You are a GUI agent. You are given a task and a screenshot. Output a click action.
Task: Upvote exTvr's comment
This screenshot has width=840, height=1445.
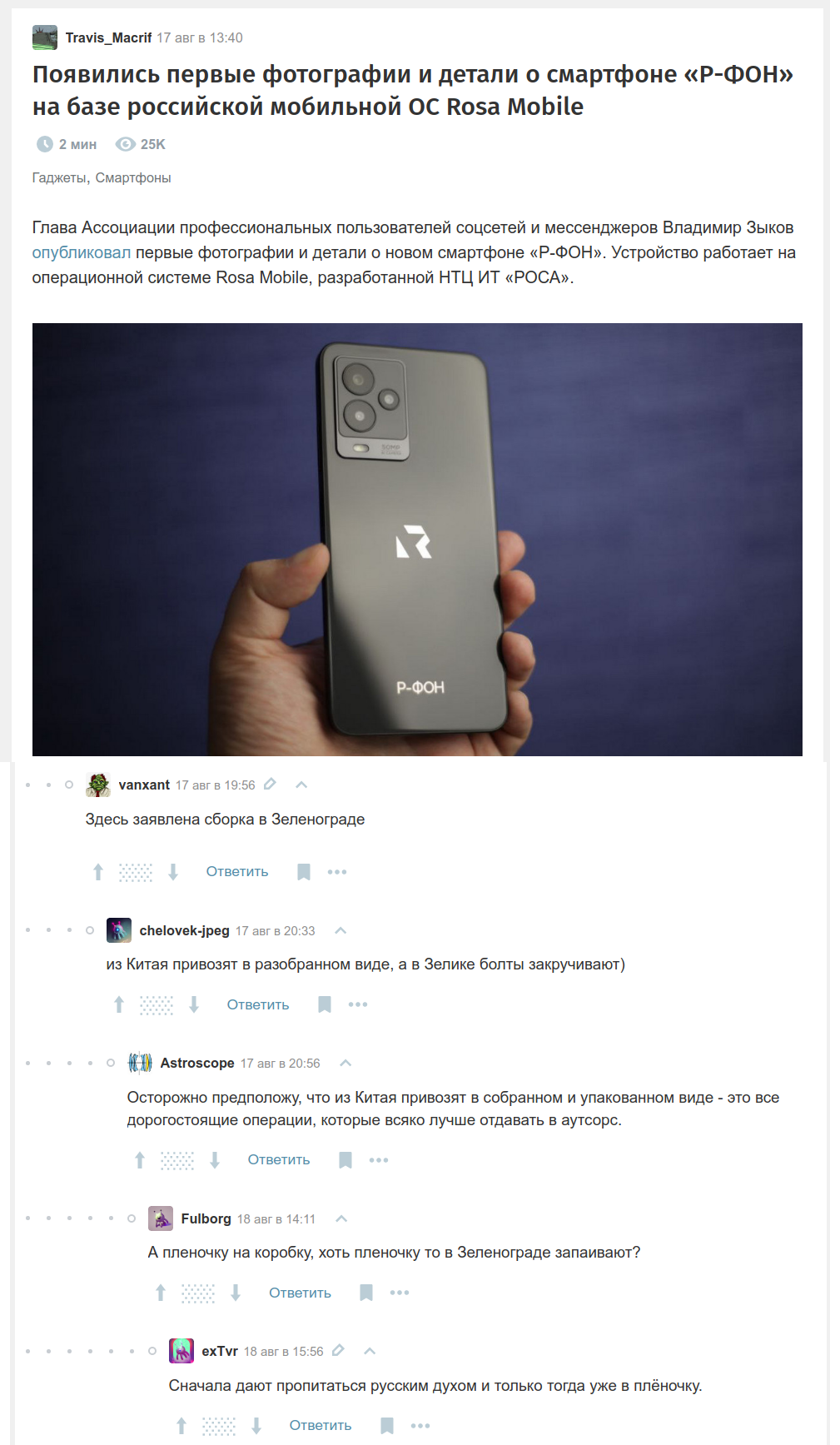[x=181, y=1426]
